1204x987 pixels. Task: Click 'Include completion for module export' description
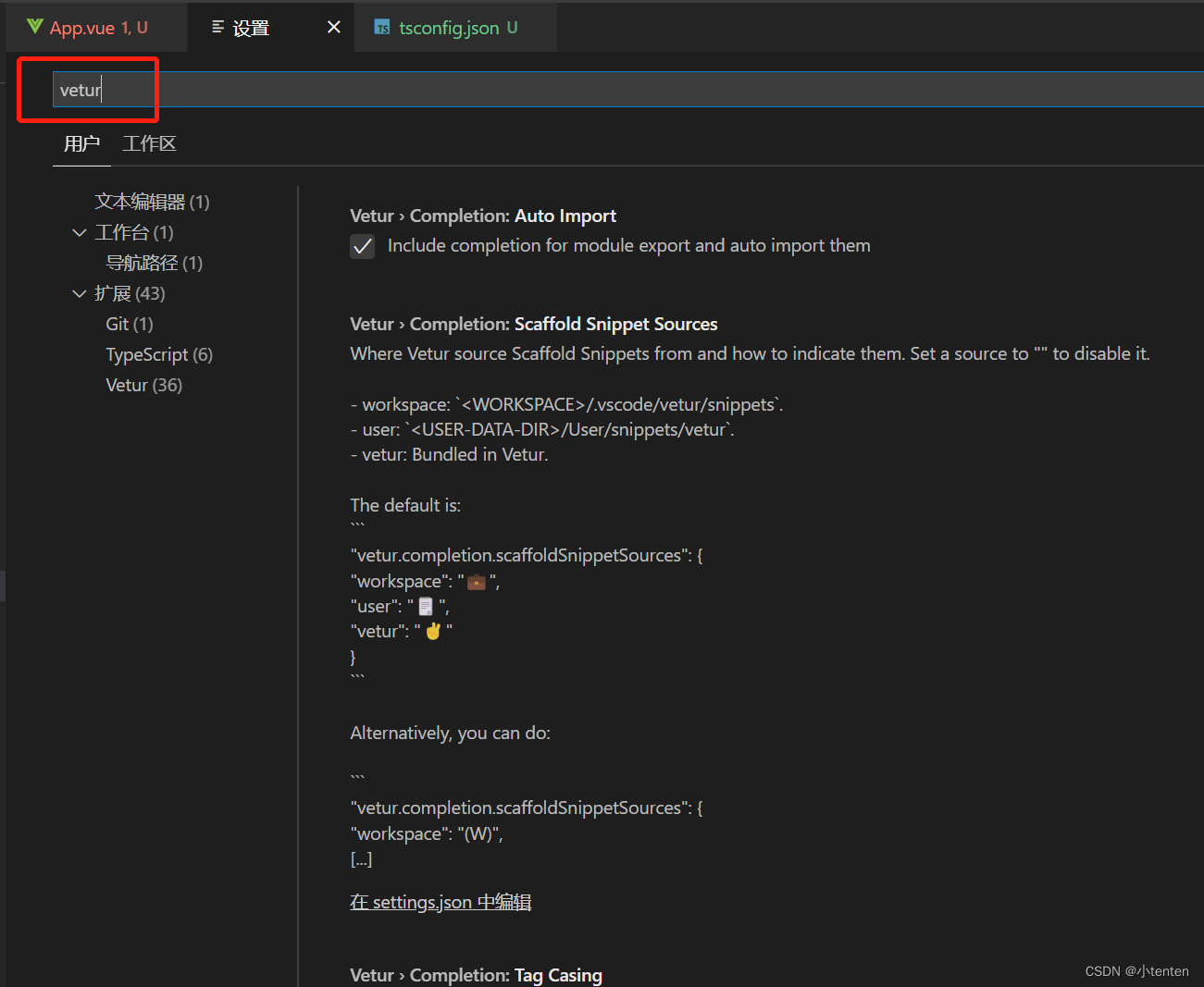(x=629, y=245)
